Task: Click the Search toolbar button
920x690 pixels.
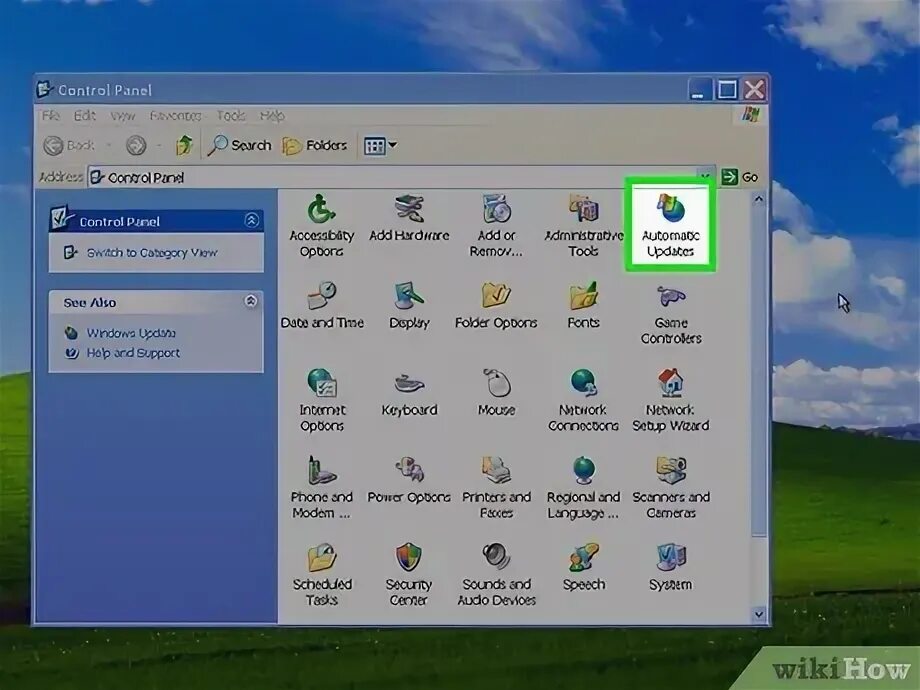Action: click(x=239, y=145)
